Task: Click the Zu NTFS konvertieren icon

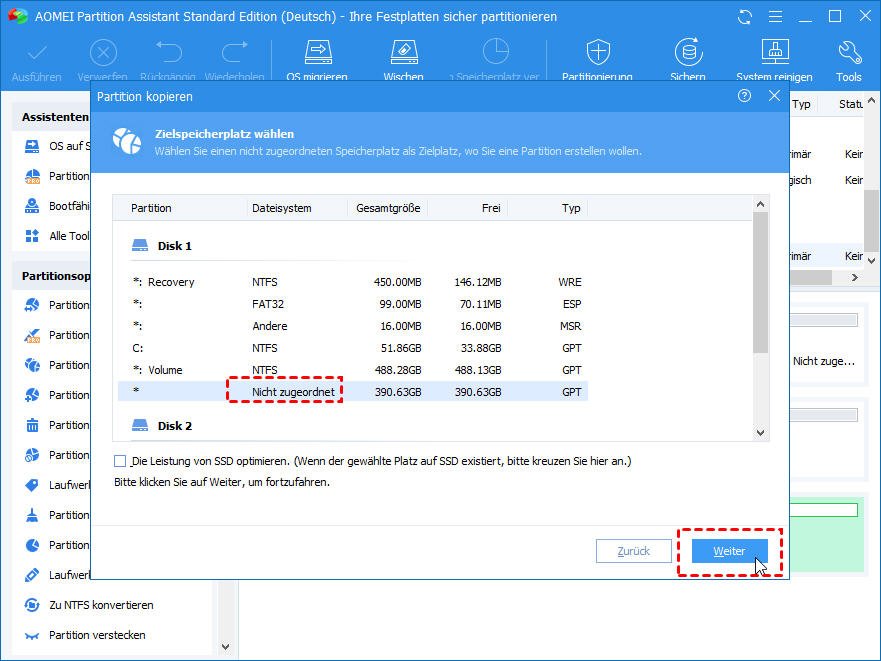Action: tap(32, 605)
